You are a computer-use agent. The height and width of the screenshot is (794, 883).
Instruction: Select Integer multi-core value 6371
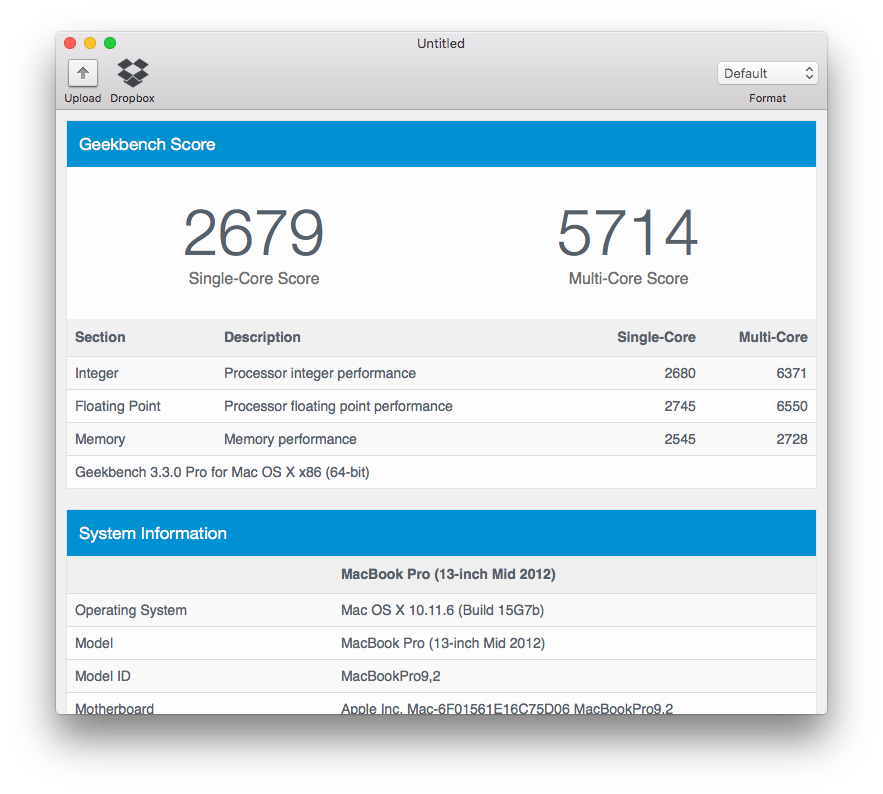click(x=792, y=373)
